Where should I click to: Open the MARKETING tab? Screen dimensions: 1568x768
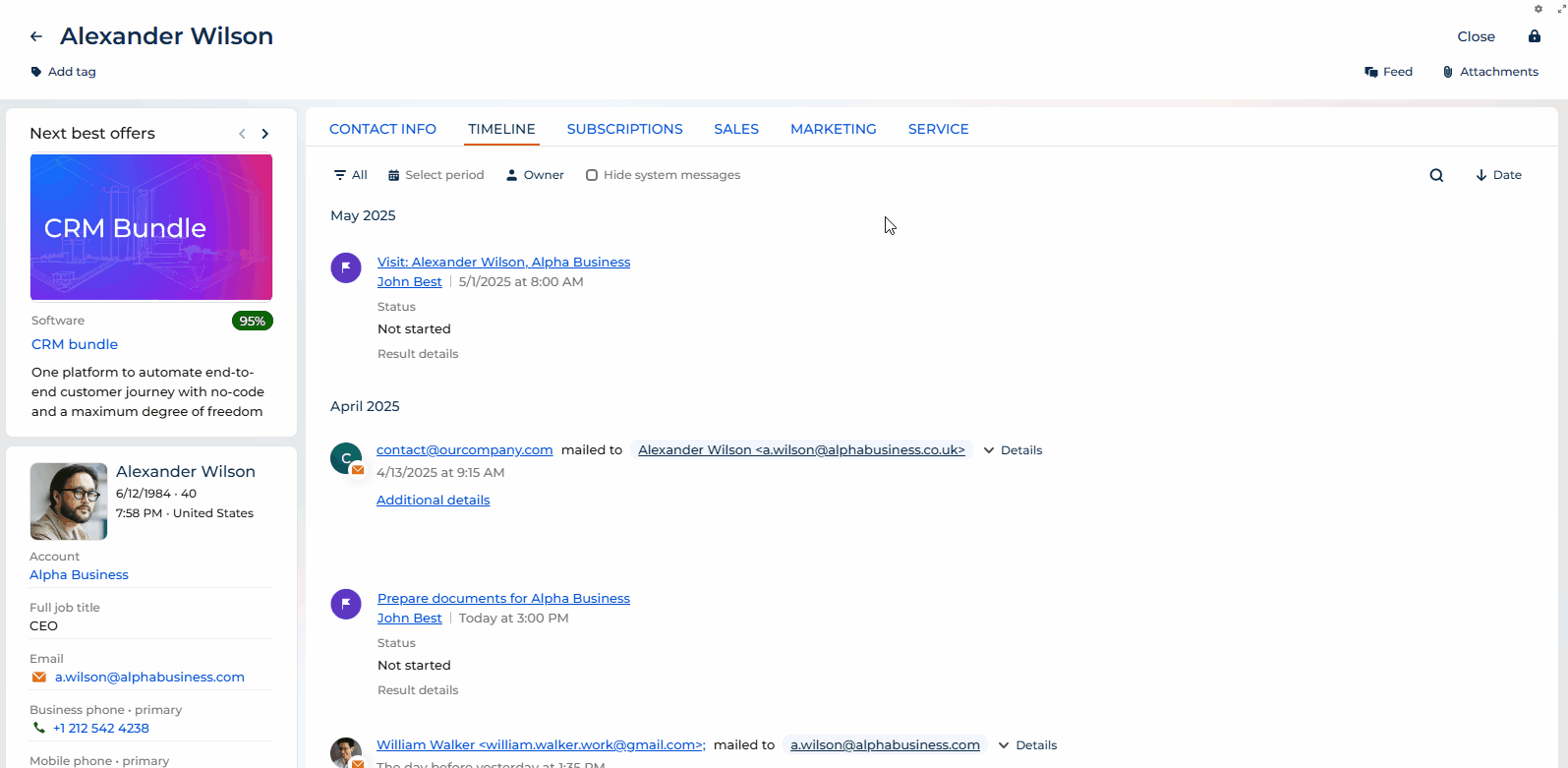(833, 129)
